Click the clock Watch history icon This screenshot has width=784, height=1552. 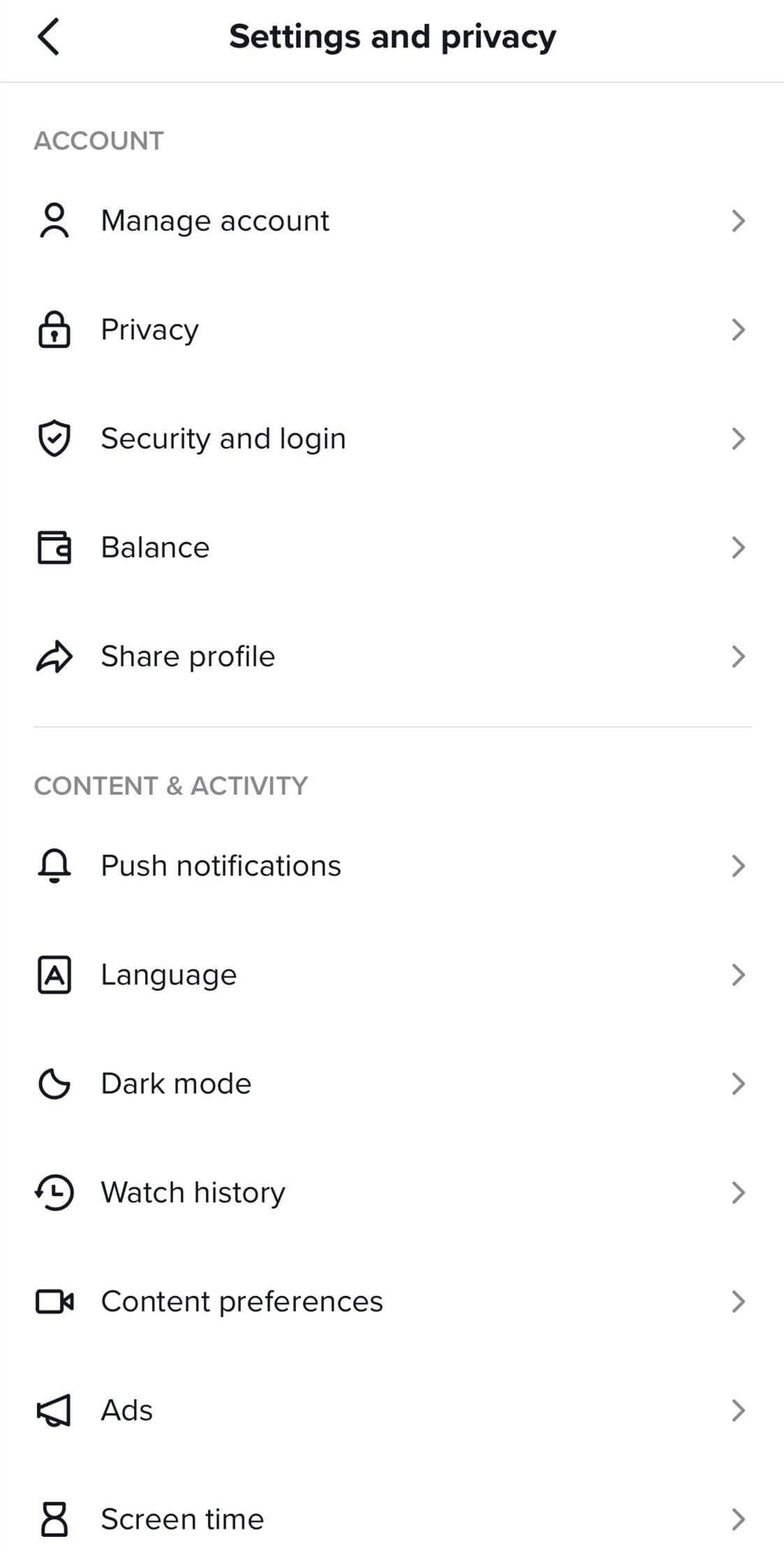click(x=54, y=1192)
